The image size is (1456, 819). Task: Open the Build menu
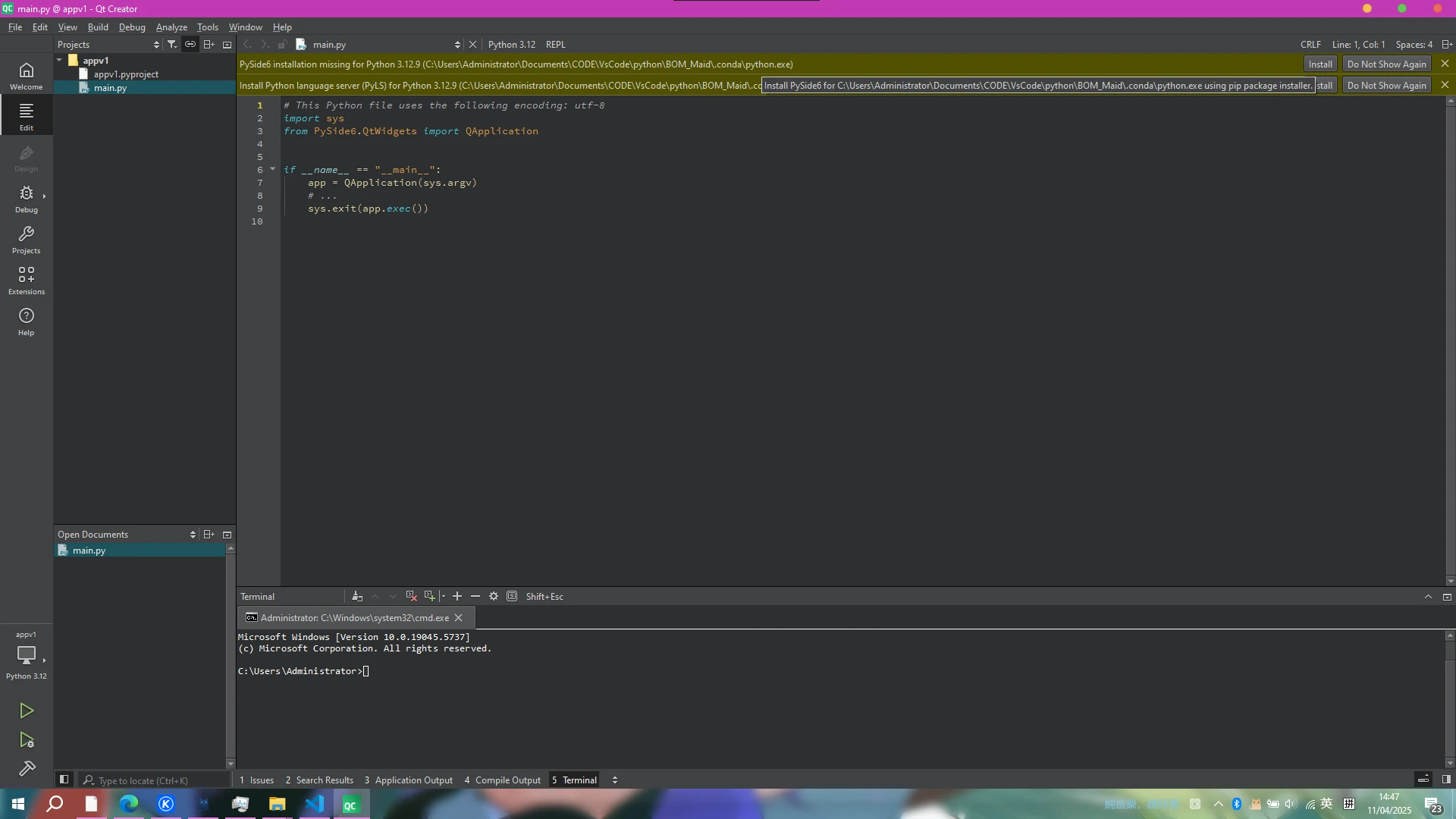[x=98, y=27]
